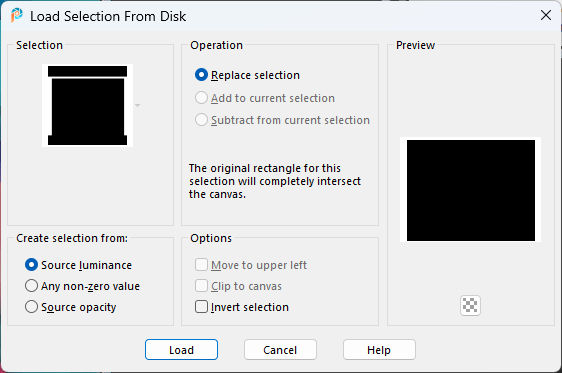Screen dimensions: 562x373
Task: Click the selection shape thumbnail
Action: (87, 105)
